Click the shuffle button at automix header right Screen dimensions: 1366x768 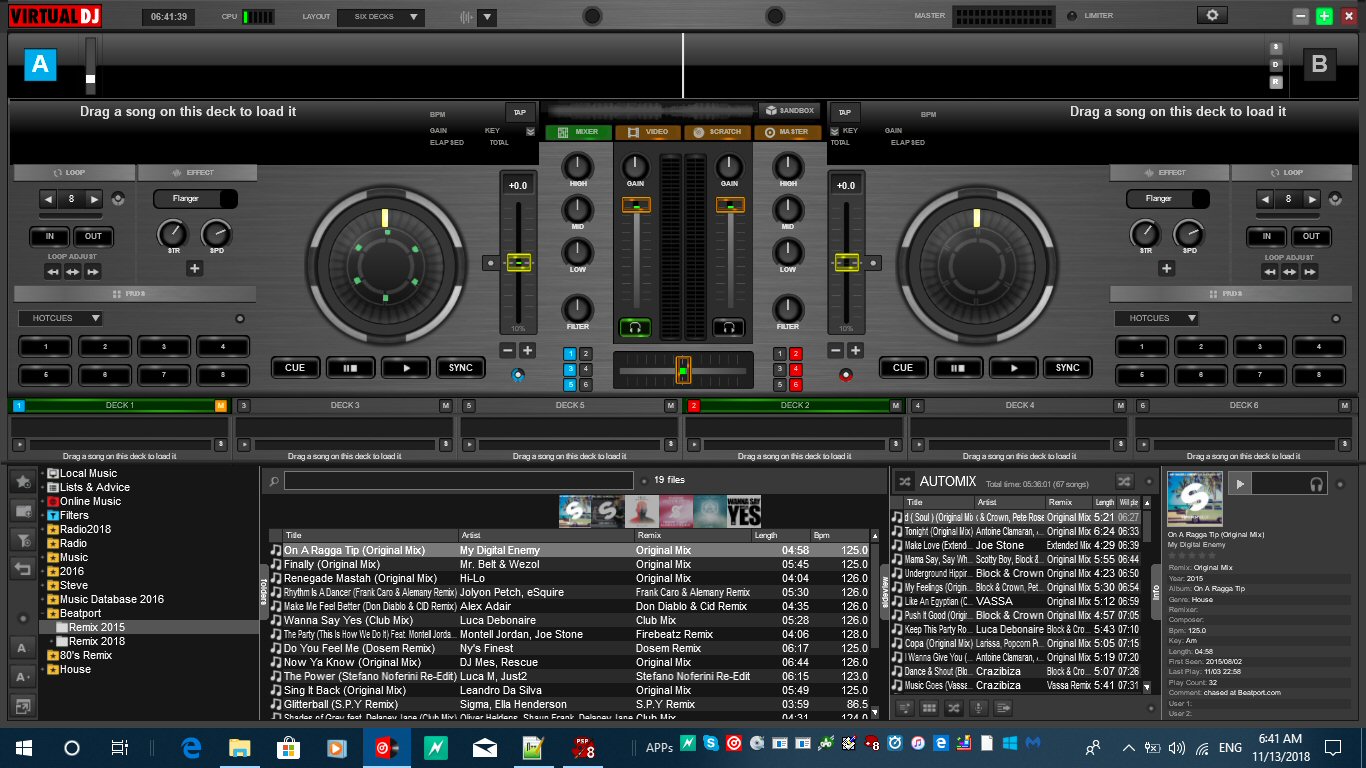pyautogui.click(x=1124, y=481)
